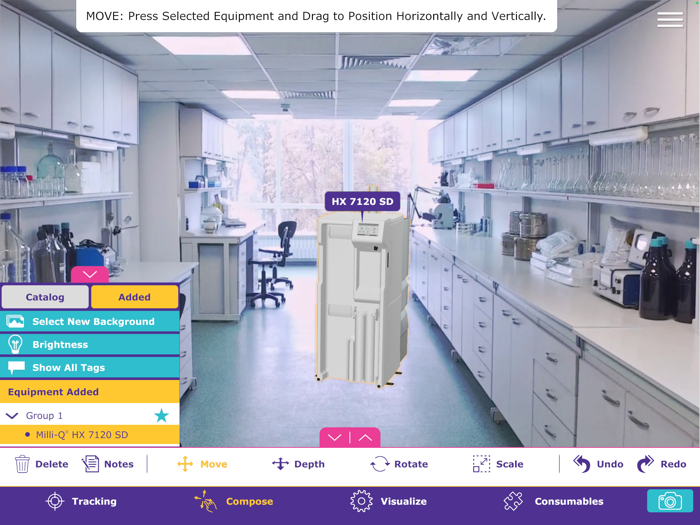Select Milli-Q HX 7120 SD list item

click(89, 435)
